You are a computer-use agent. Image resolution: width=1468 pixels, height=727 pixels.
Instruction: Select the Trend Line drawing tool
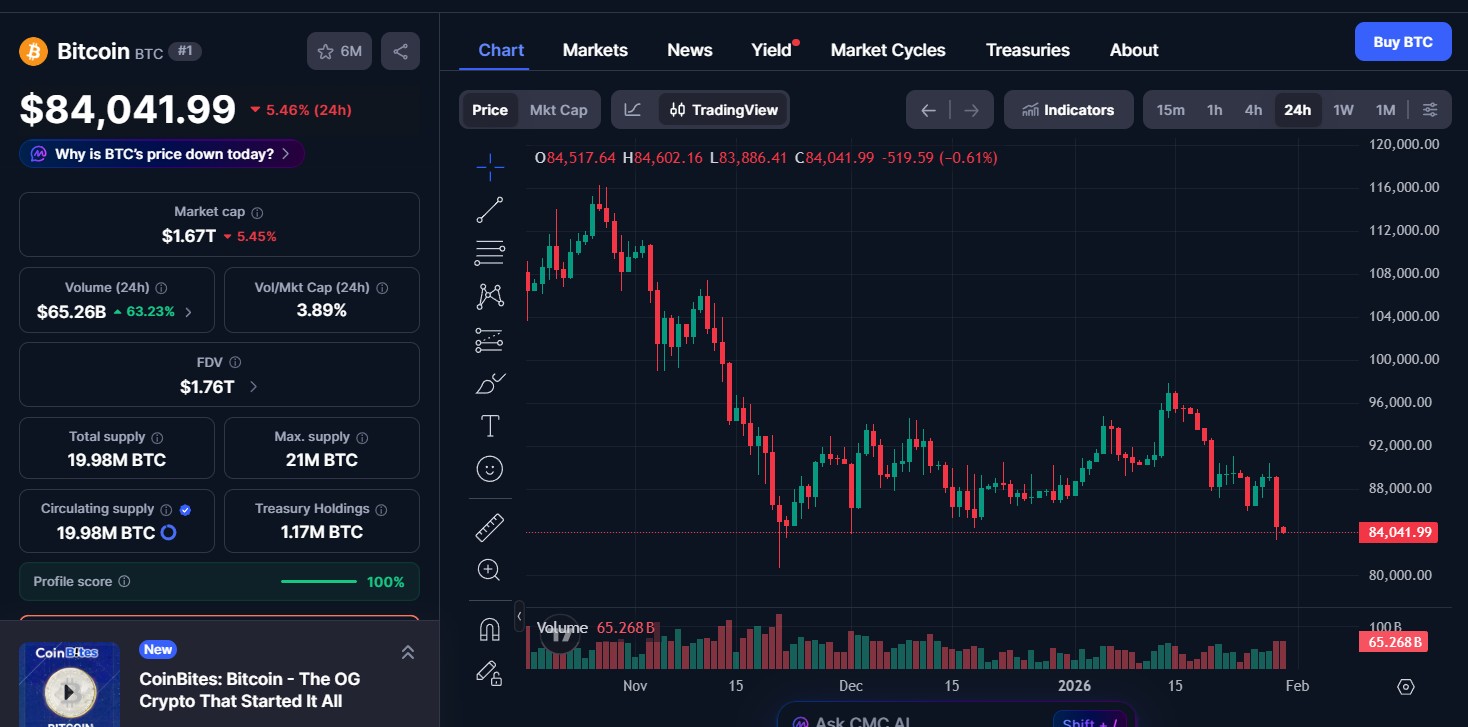click(489, 208)
